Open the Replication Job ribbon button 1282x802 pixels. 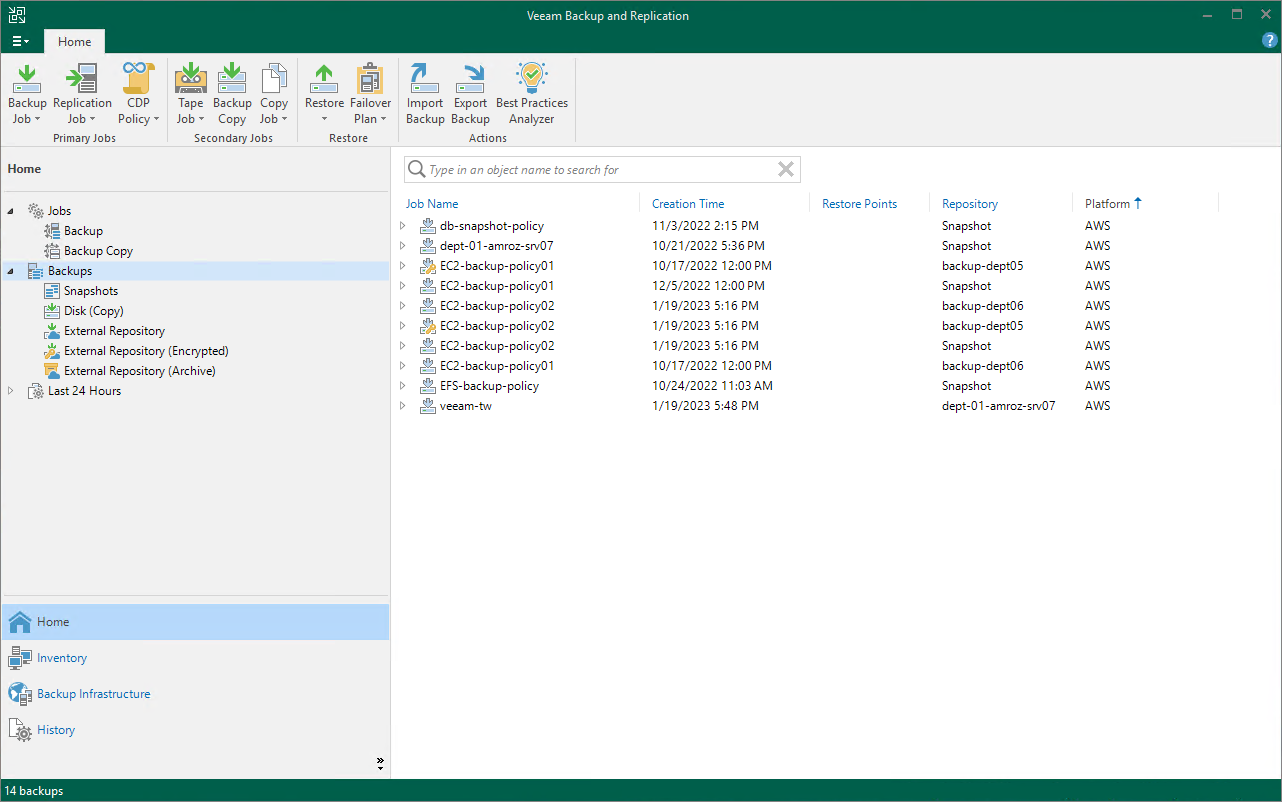(82, 94)
